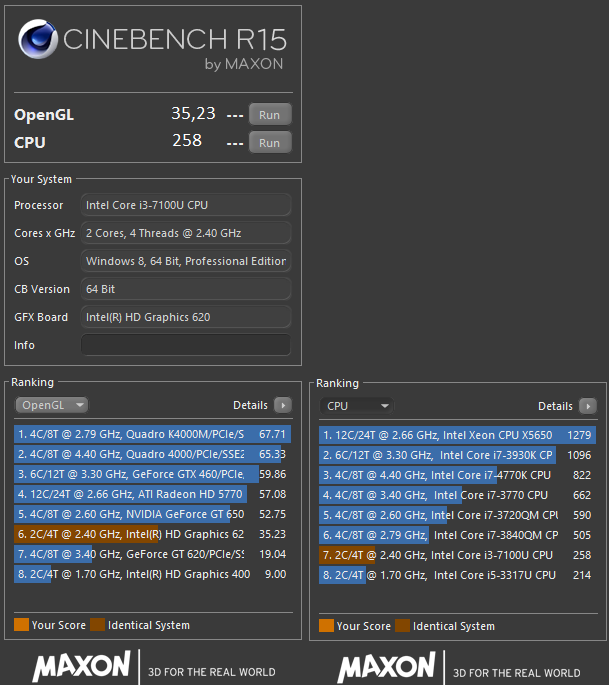609x685 pixels.
Task: Click into the Info text field
Action: [x=186, y=345]
